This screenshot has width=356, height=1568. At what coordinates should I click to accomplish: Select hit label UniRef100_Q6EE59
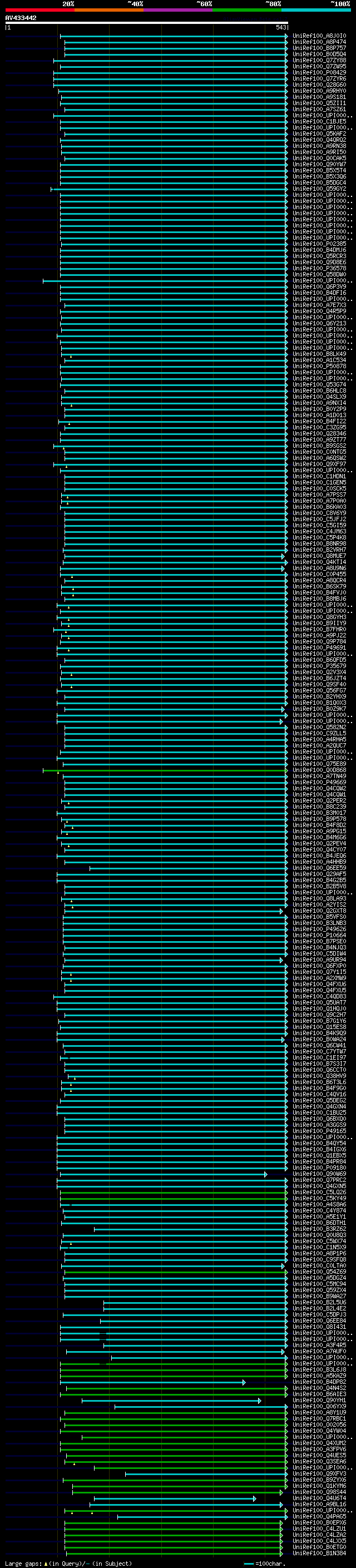[x=319, y=868]
